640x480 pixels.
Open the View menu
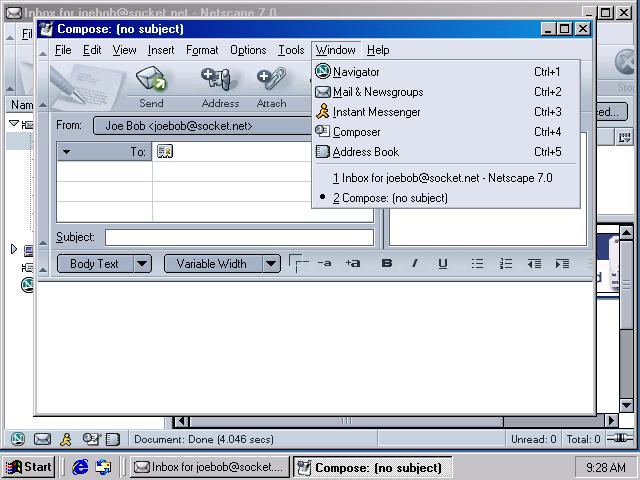[x=124, y=50]
